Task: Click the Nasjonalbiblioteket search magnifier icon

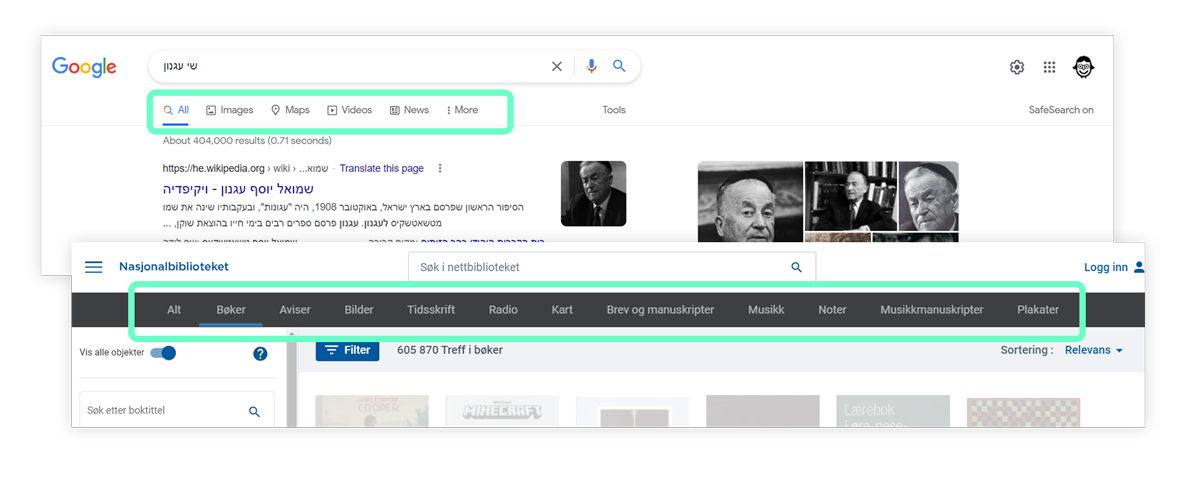Action: 797,267
